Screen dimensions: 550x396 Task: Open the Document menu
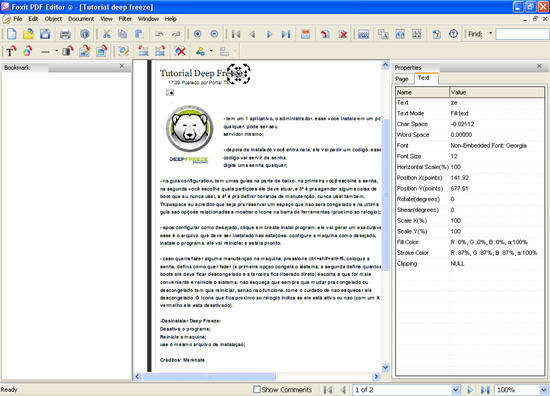[81, 19]
